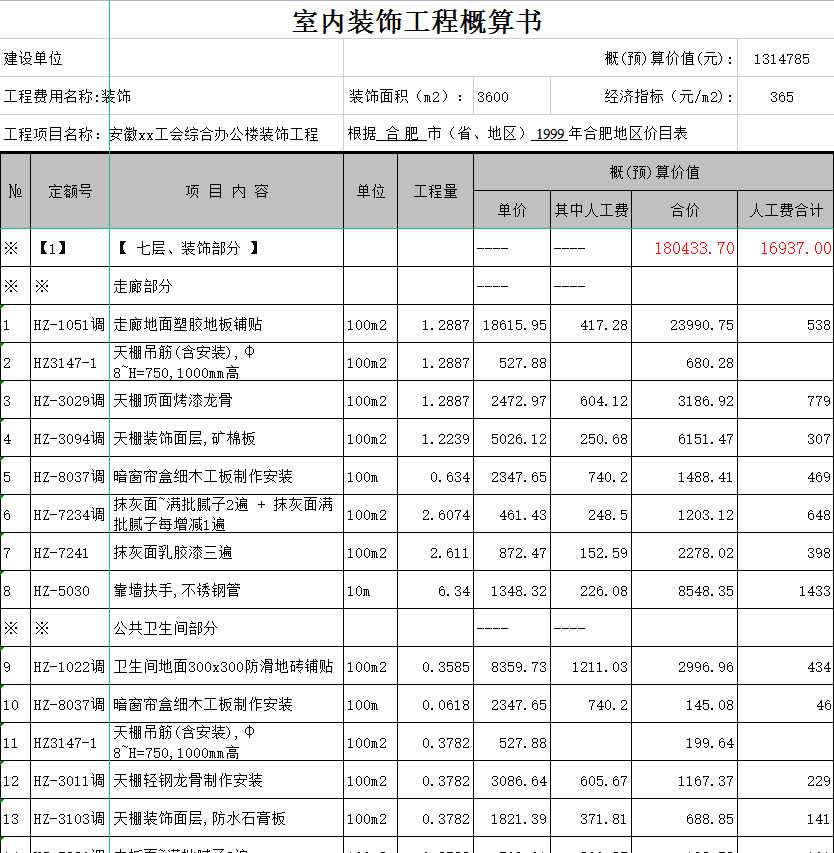Click the '工程量' column header

tap(435, 191)
